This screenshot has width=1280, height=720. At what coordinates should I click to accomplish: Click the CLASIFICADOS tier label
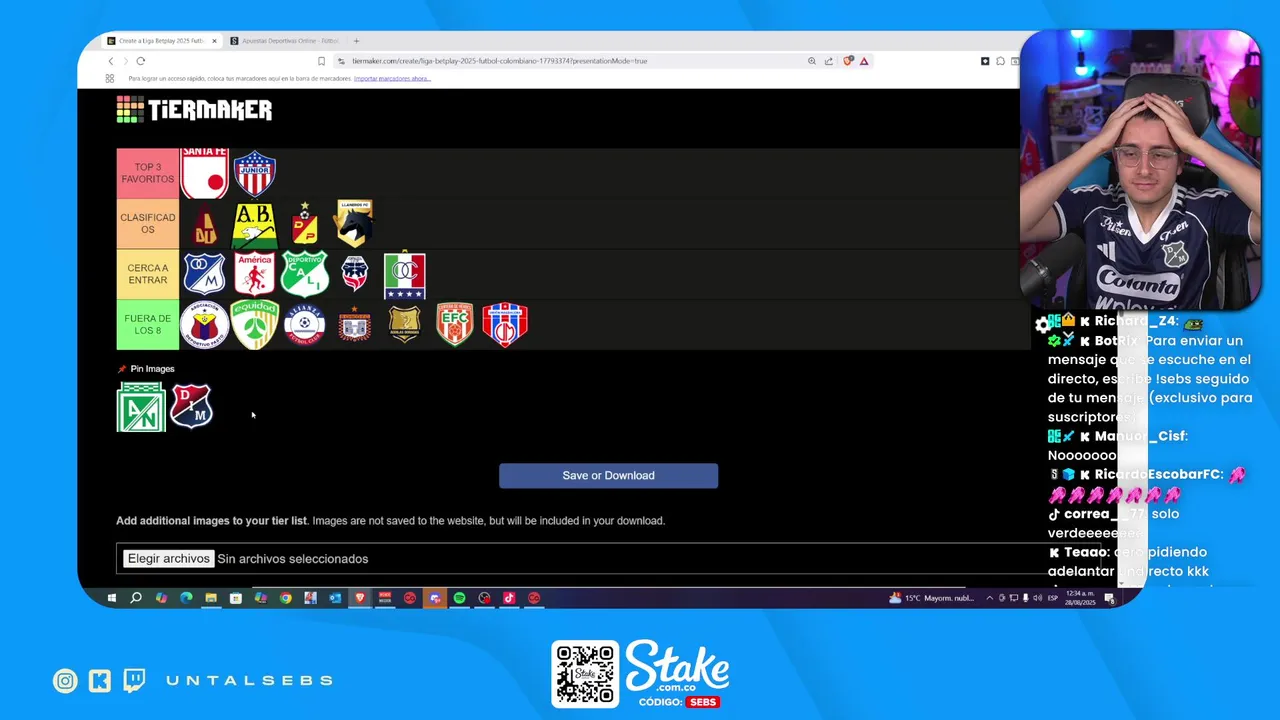148,224
